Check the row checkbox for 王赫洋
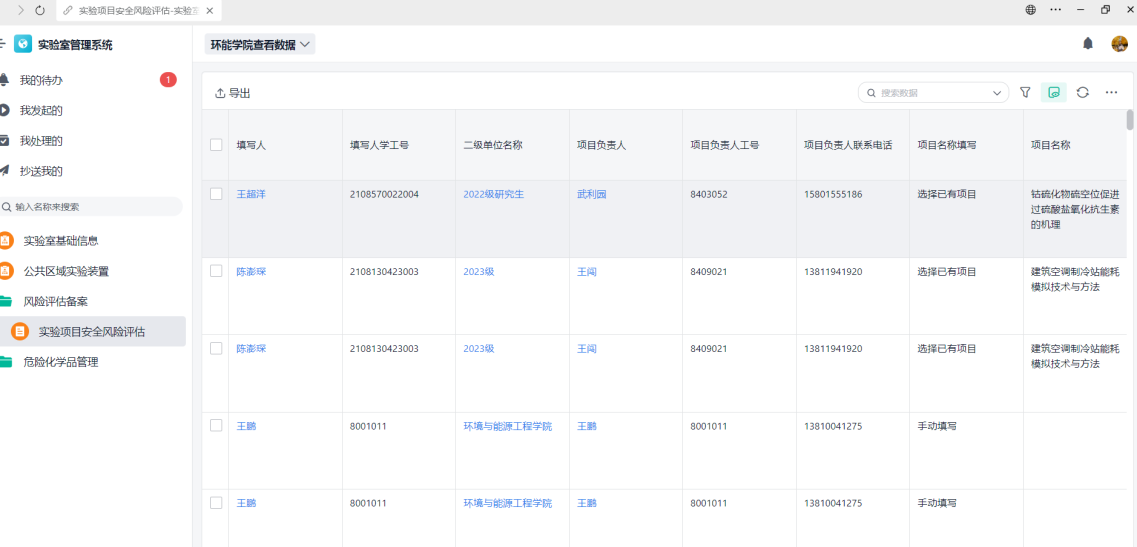Viewport: 1137px width, 547px height. [x=216, y=194]
